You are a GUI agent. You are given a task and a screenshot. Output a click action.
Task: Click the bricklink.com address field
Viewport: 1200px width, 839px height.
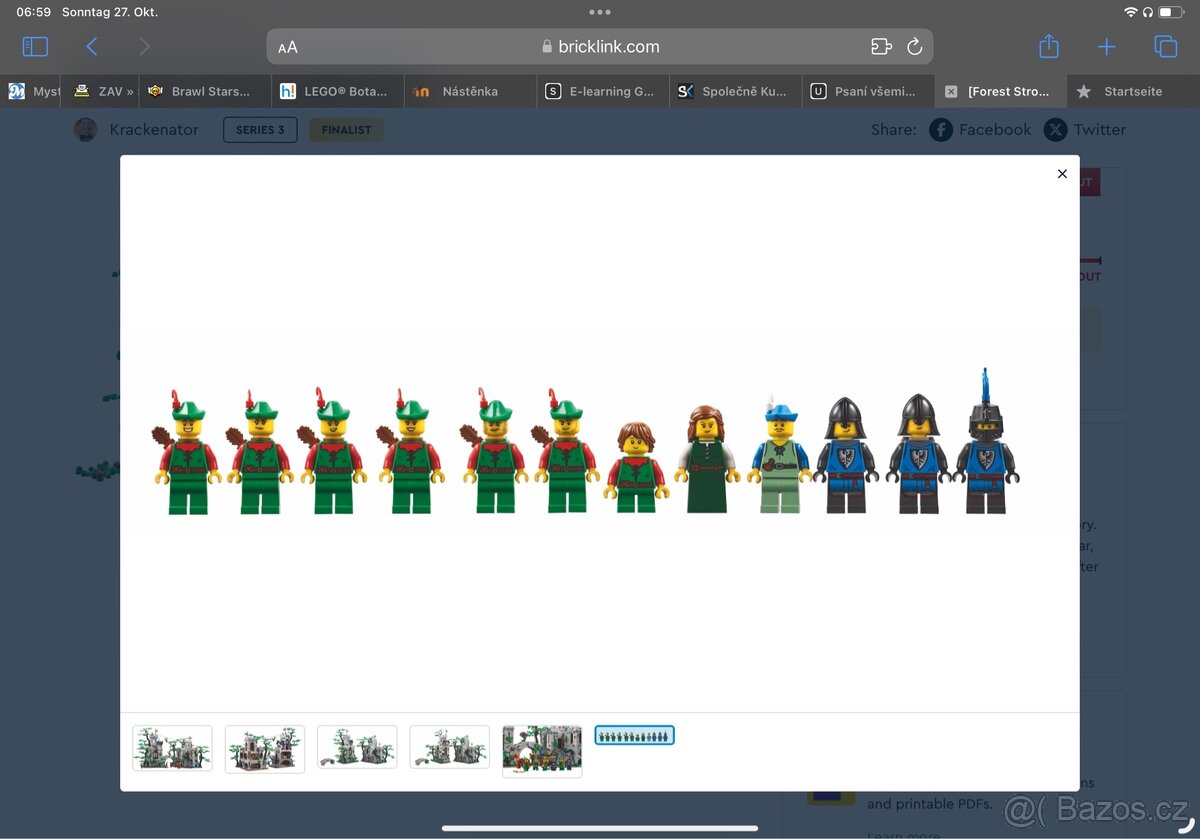(600, 46)
